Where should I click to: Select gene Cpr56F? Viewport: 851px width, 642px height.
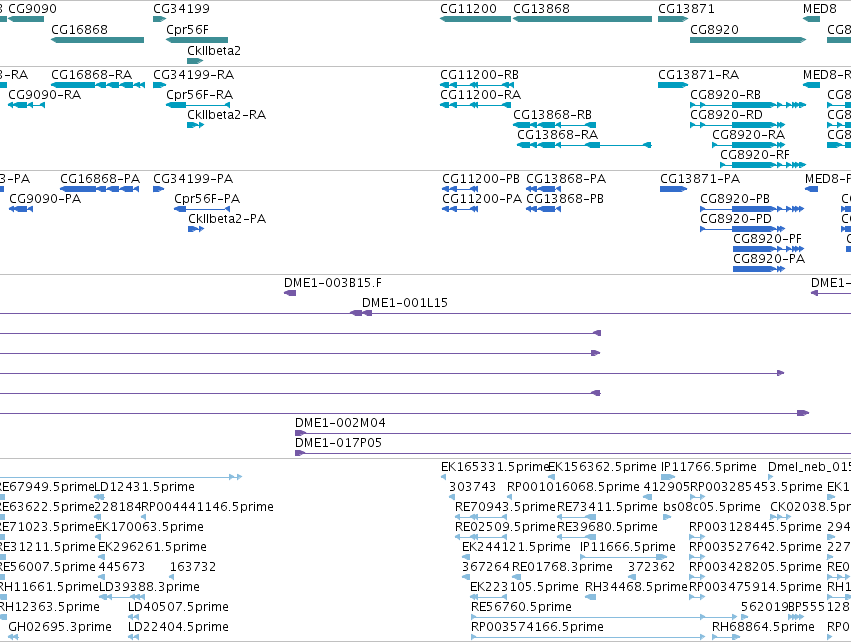coord(196,40)
